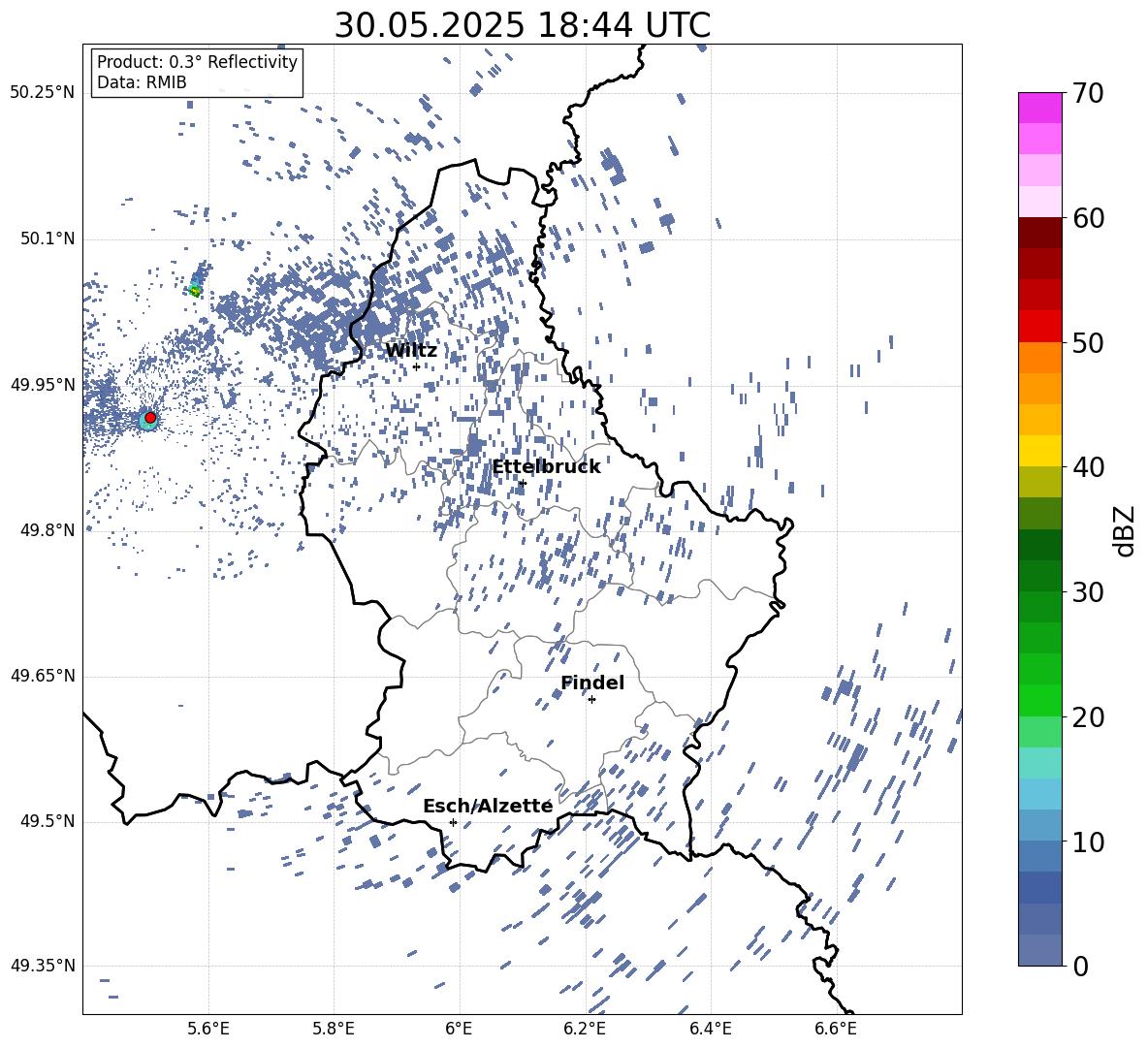Click the Findel station cross marker
The width and height of the screenshot is (1148, 1048).
pos(591,700)
